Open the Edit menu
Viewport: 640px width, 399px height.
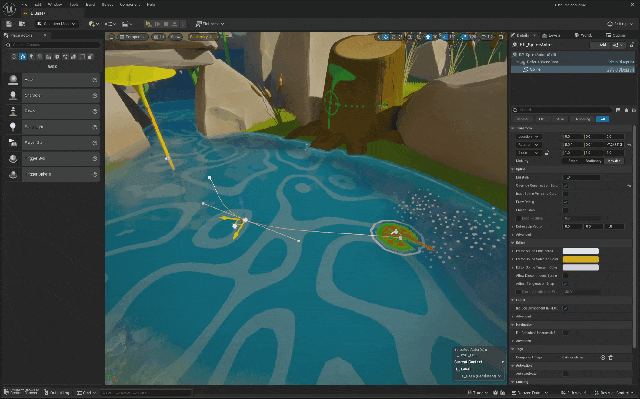[38, 4]
